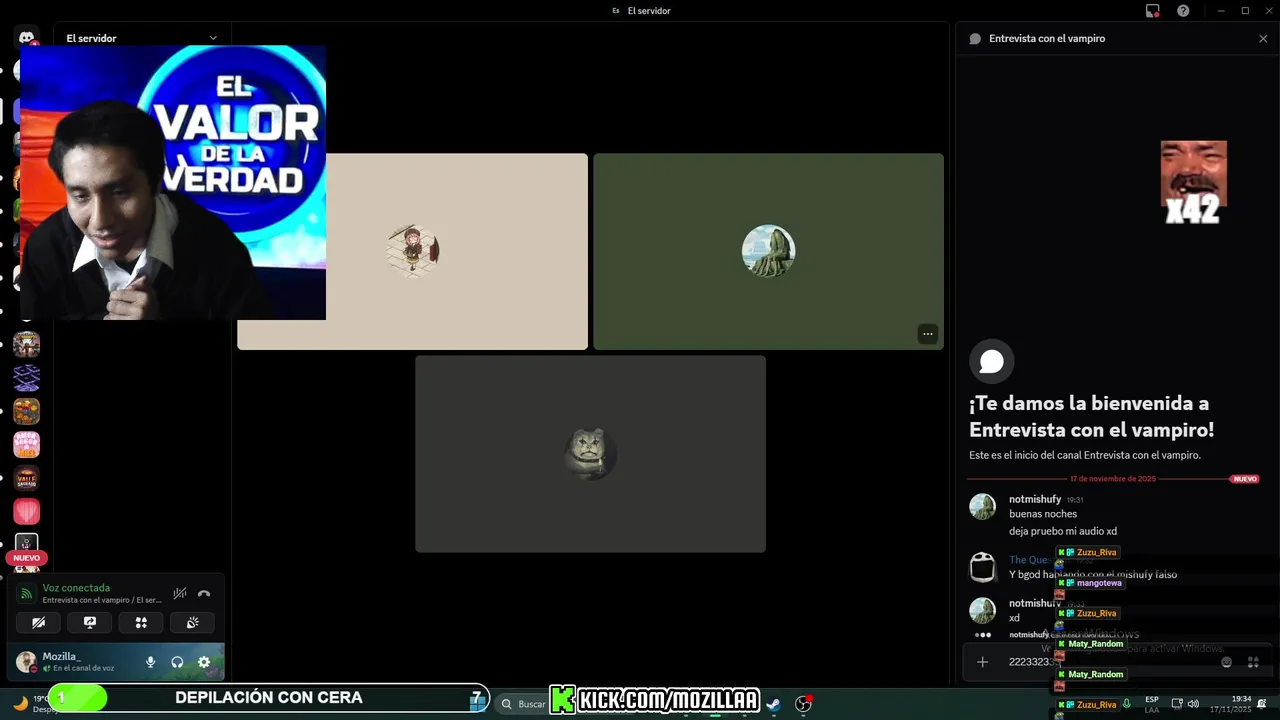The image size is (1280, 720).
Task: Jump to unread servers via NUEVO badge
Action: [x=26, y=558]
